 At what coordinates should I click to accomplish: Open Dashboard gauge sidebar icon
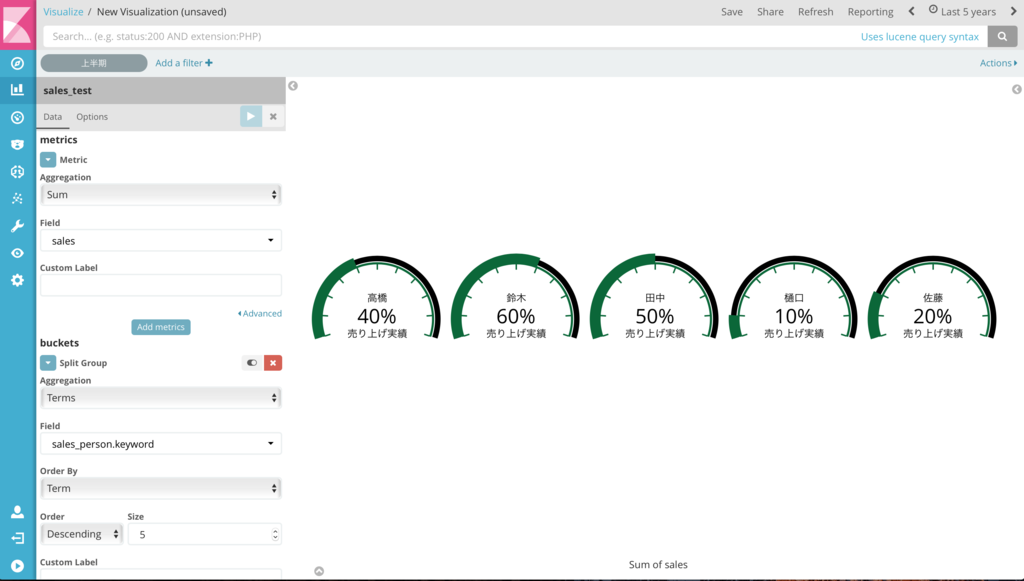(18, 118)
